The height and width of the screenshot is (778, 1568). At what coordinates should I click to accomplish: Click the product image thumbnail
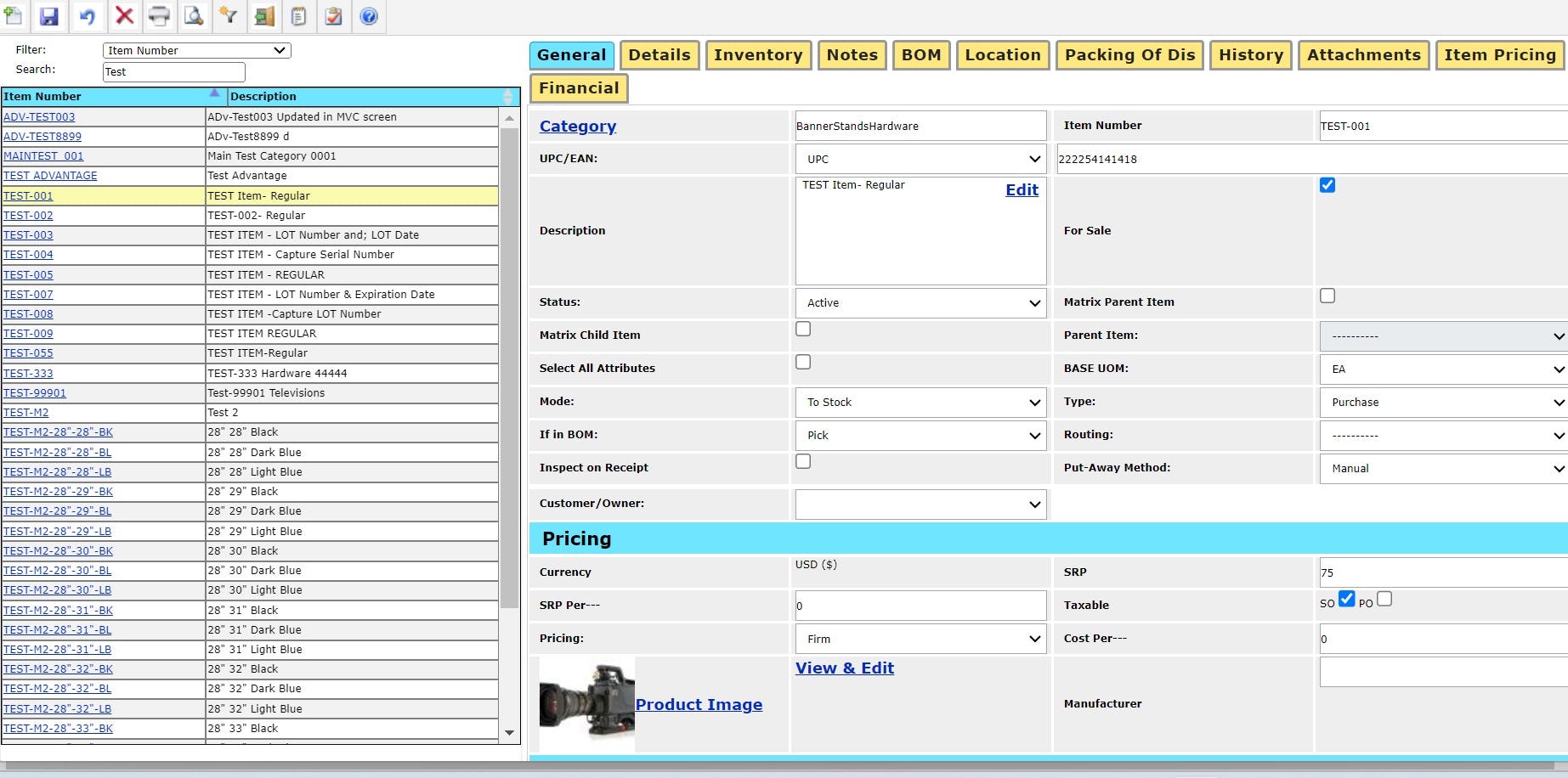coord(586,704)
